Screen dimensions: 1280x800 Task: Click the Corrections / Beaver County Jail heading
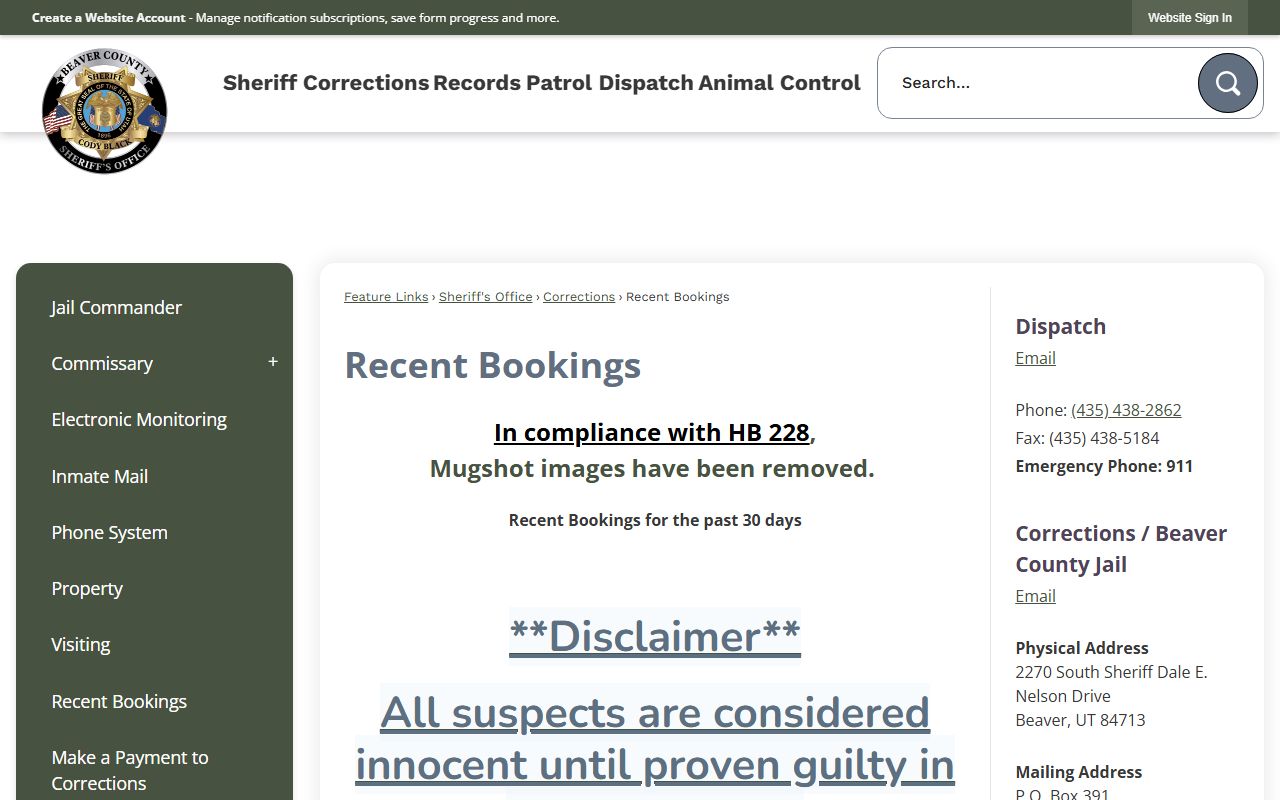(1121, 549)
